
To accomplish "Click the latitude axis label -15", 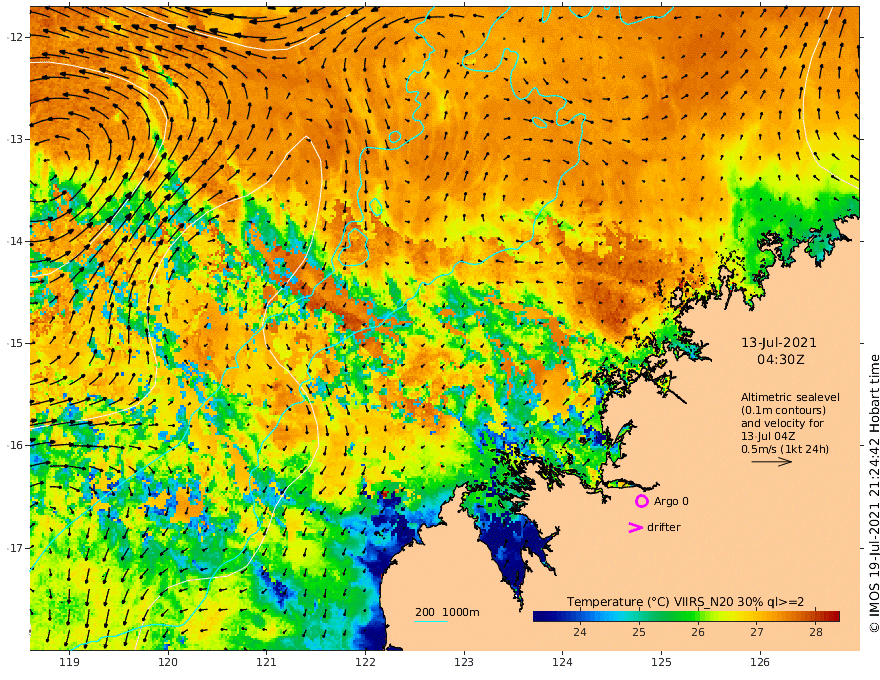I will 15,343.
